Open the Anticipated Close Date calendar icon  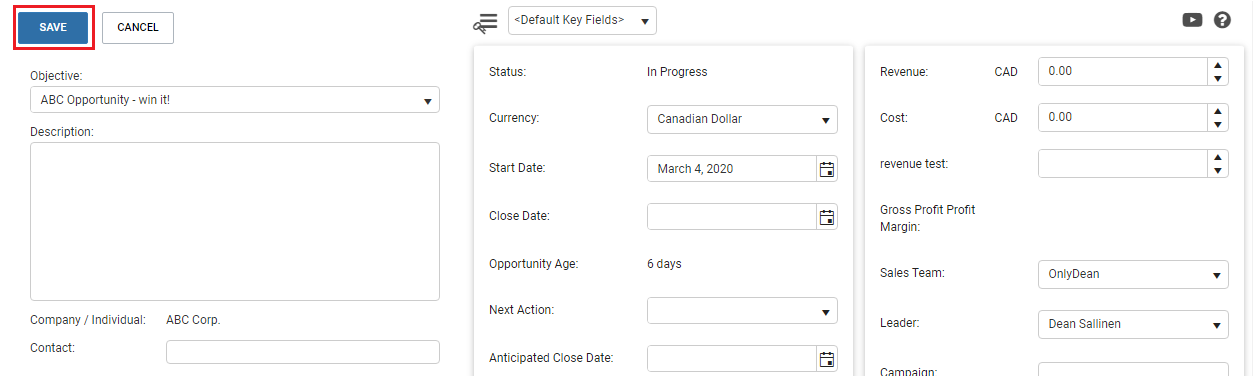click(827, 359)
